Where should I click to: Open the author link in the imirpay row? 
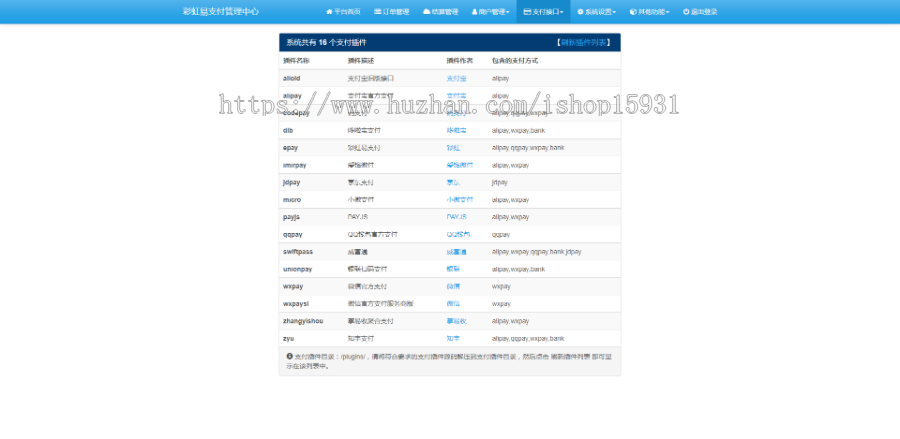pos(460,165)
